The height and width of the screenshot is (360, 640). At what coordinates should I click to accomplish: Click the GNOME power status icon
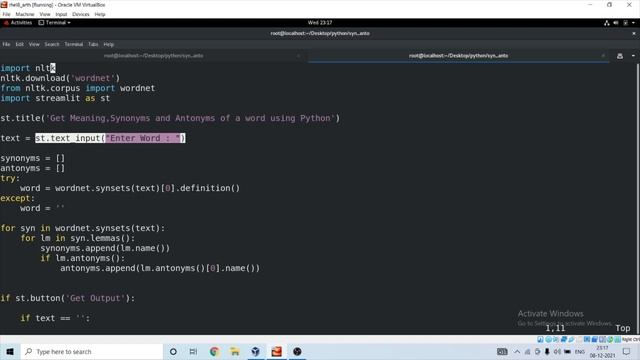point(625,23)
